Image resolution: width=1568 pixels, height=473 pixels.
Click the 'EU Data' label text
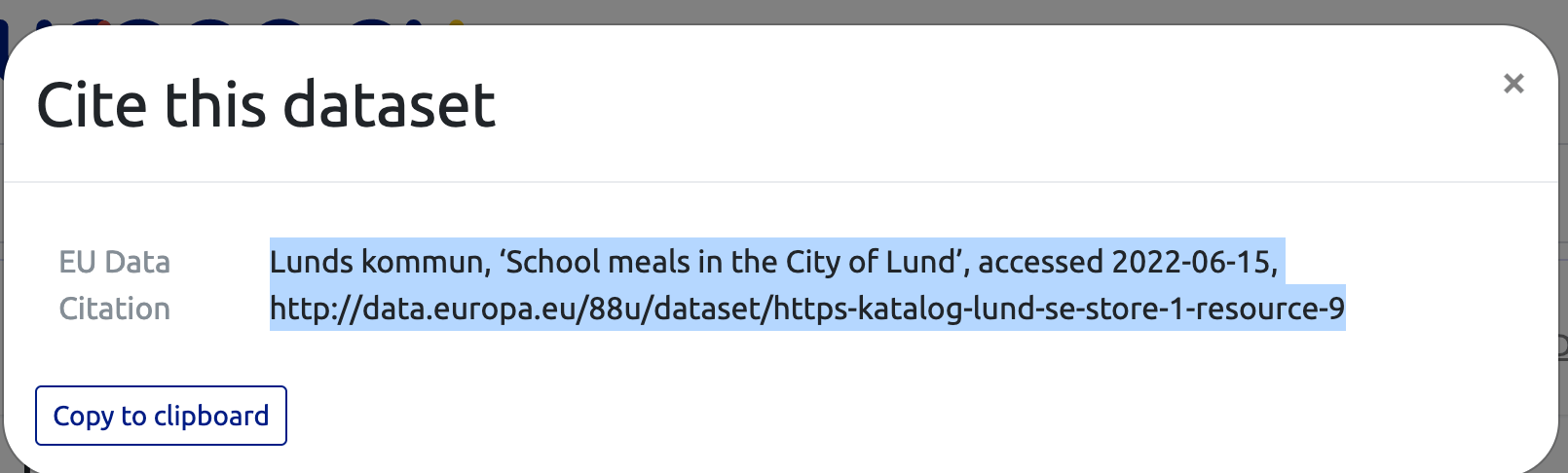point(114,262)
